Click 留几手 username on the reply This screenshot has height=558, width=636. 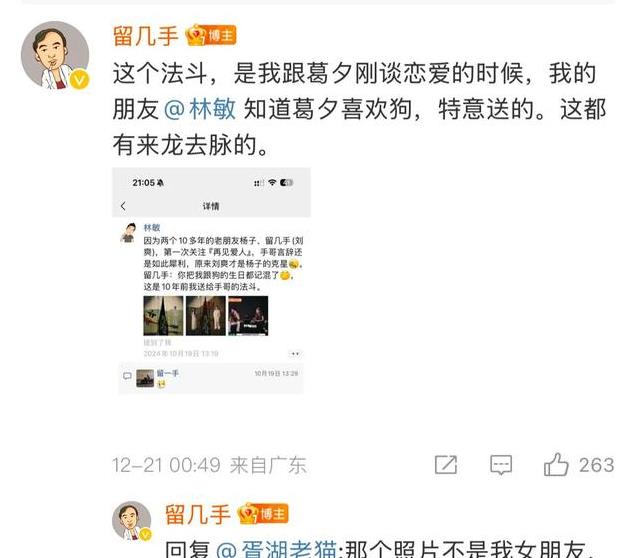[198, 514]
